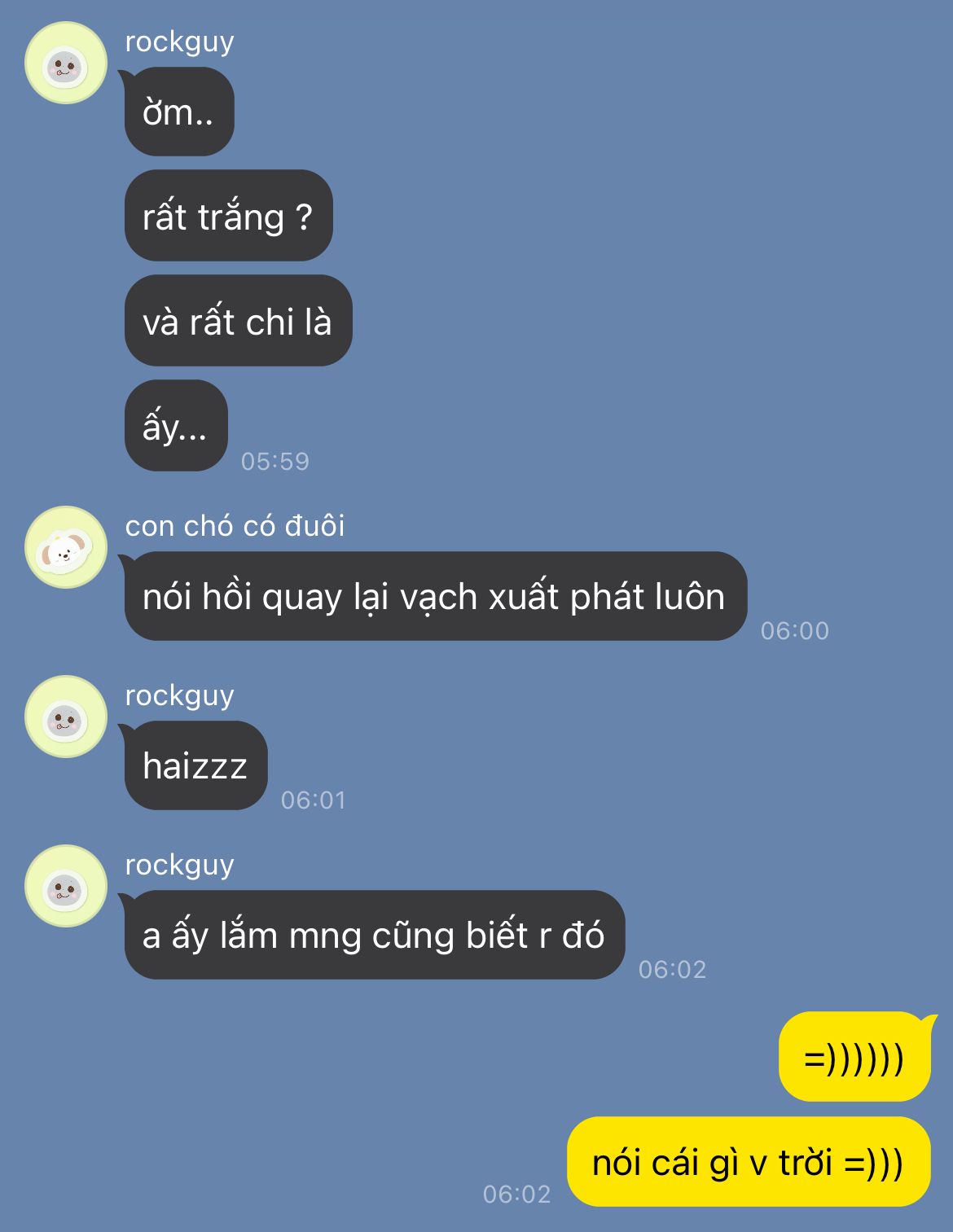Screen dimensions: 953x1232
Task: Select the 'ờm..' message bubble
Action: pyautogui.click(x=179, y=112)
